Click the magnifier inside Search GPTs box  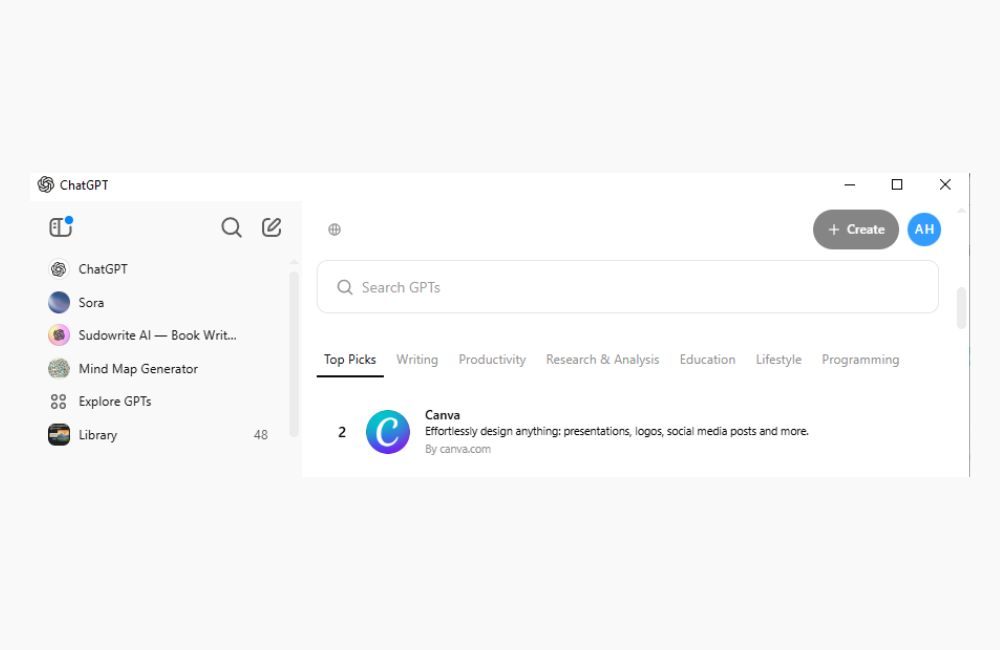tap(345, 288)
